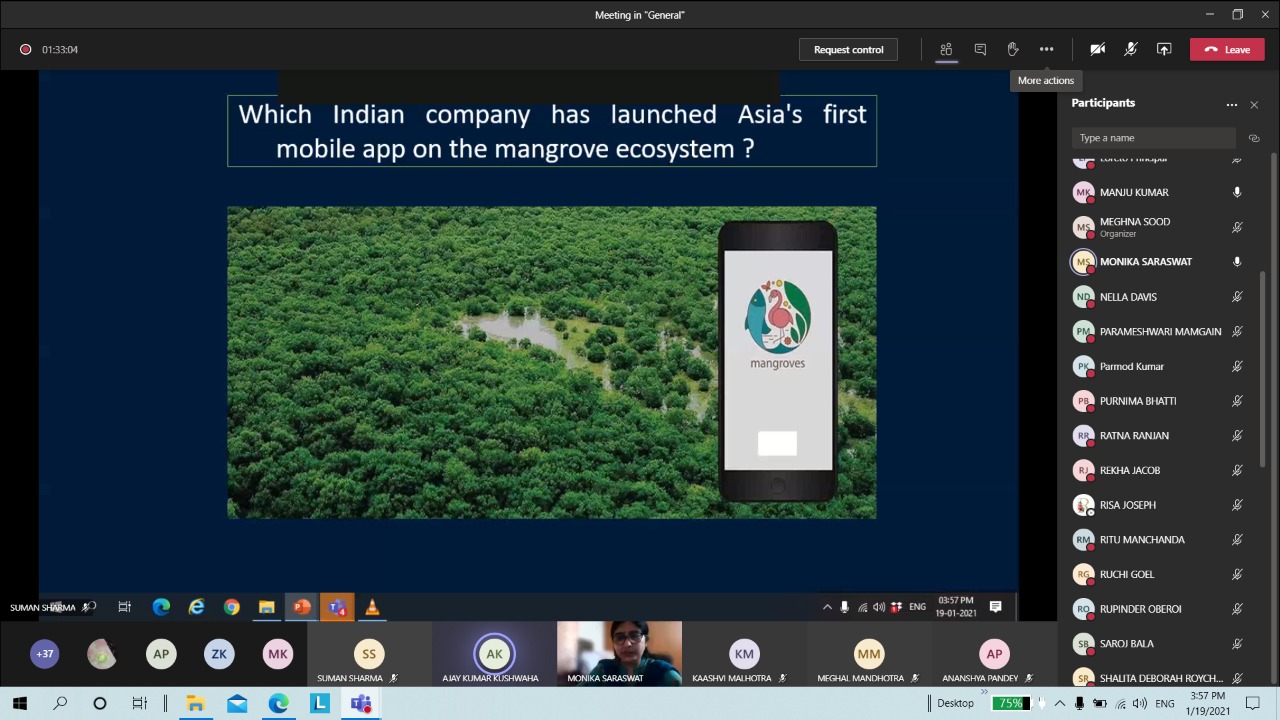This screenshot has width=1280, height=720.
Task: Open the Share content tray
Action: [1164, 49]
